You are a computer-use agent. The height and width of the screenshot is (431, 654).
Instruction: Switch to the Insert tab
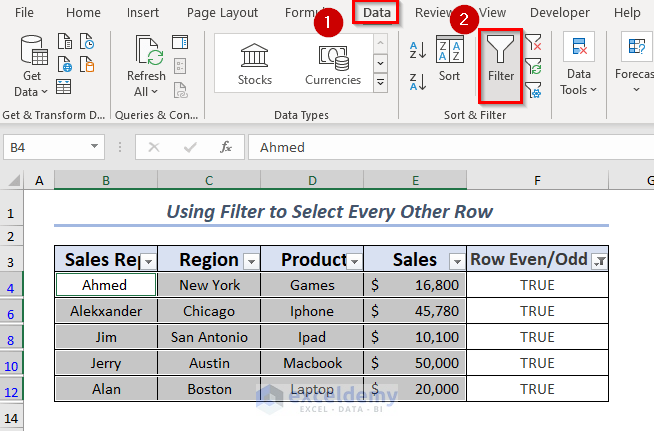pyautogui.click(x=143, y=13)
